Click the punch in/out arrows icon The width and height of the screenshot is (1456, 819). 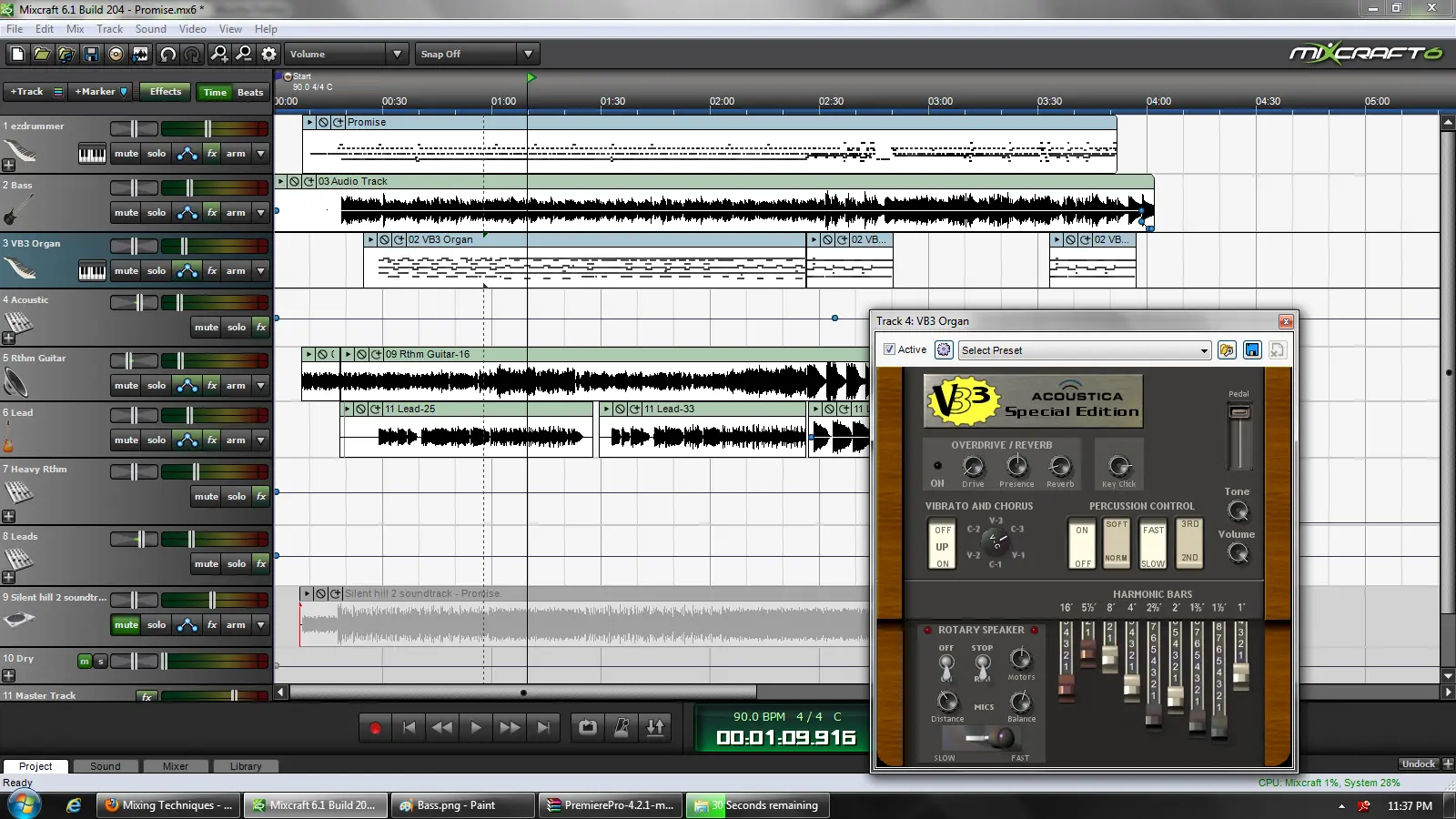(x=655, y=728)
